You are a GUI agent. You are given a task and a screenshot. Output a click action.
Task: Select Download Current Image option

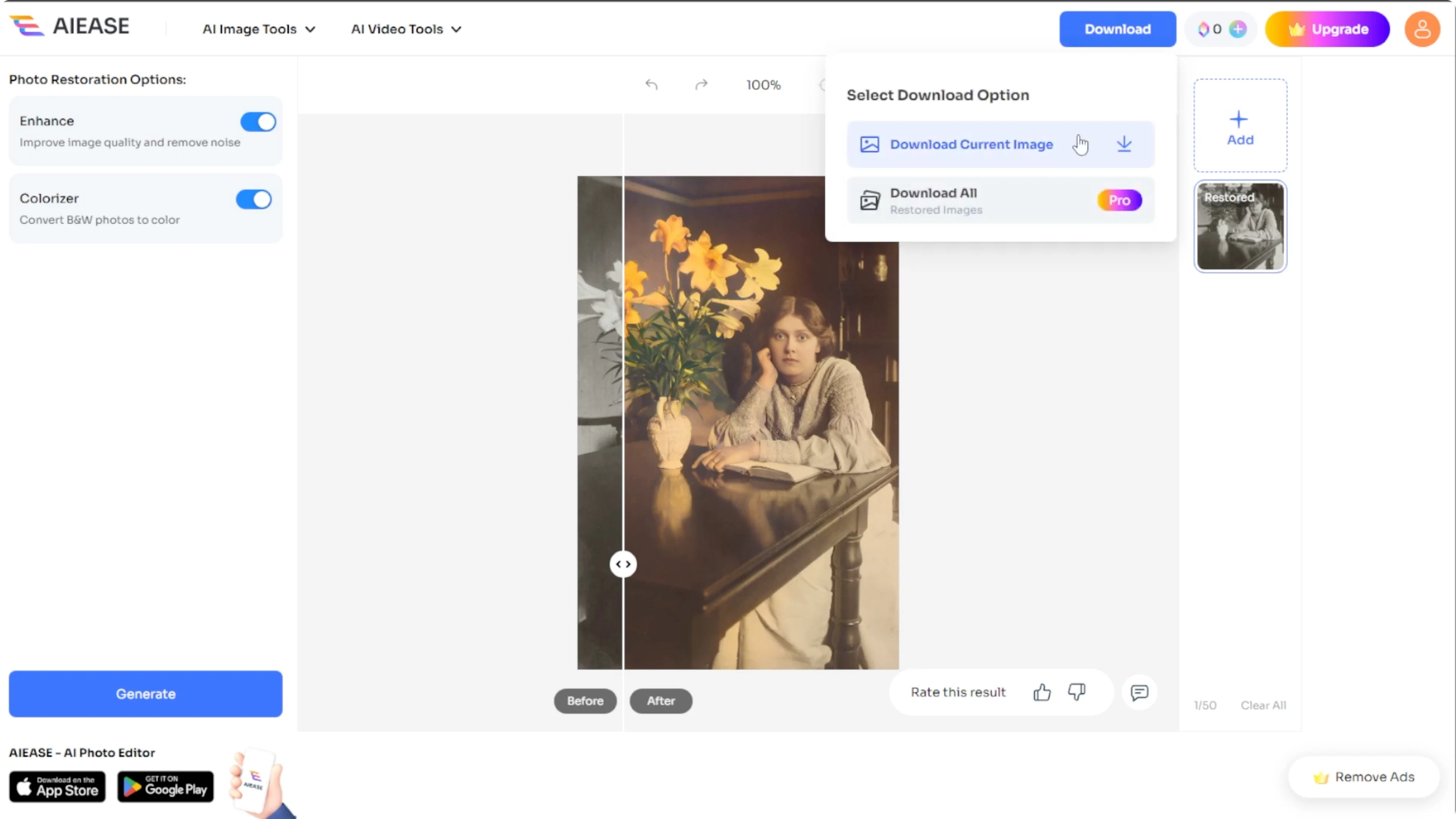coord(1000,144)
